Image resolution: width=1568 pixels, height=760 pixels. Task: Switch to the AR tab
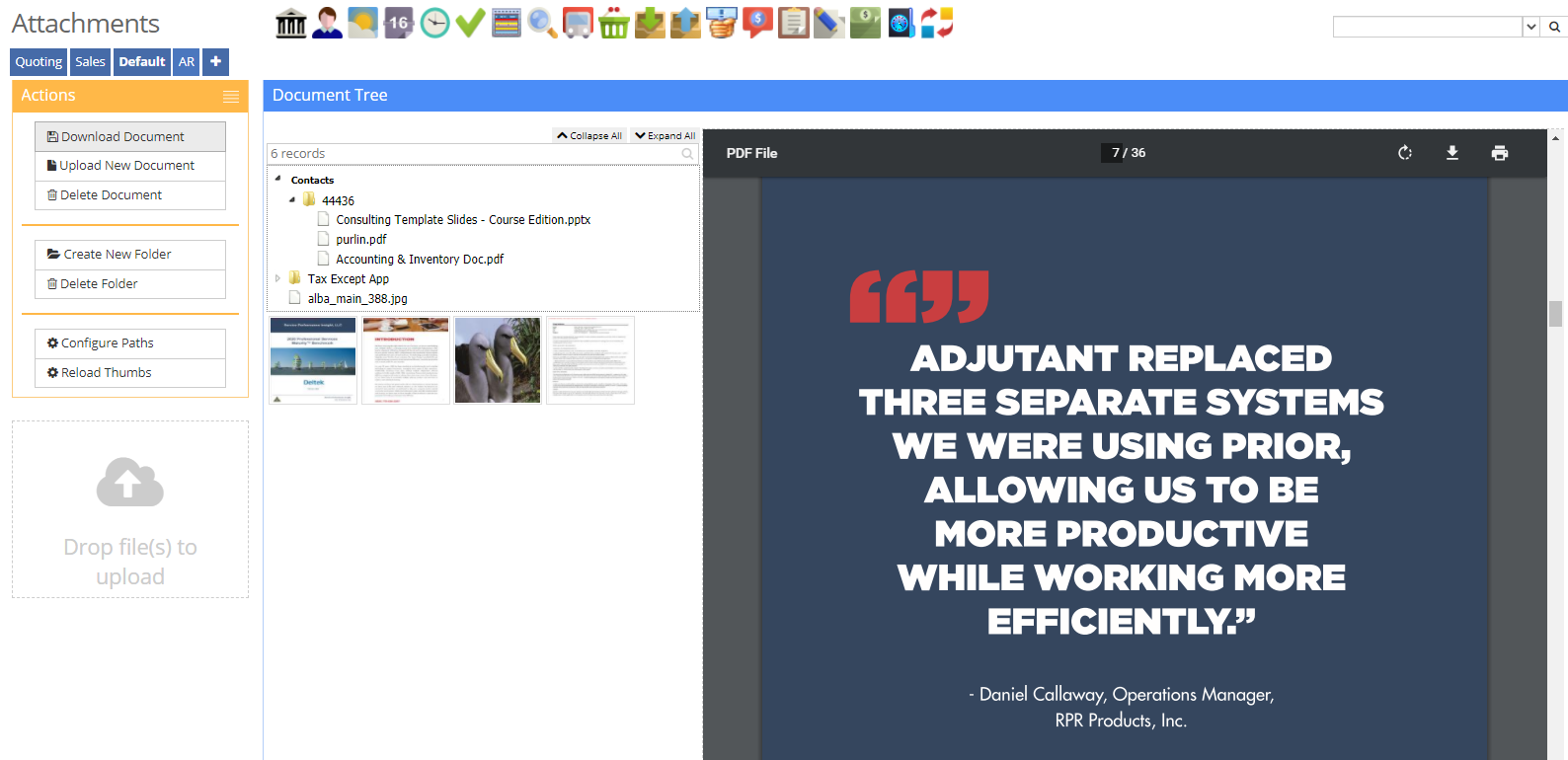[187, 61]
